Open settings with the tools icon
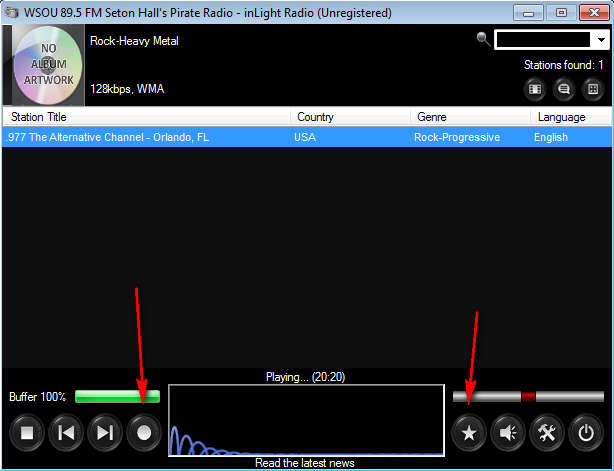This screenshot has width=614, height=471. [546, 433]
